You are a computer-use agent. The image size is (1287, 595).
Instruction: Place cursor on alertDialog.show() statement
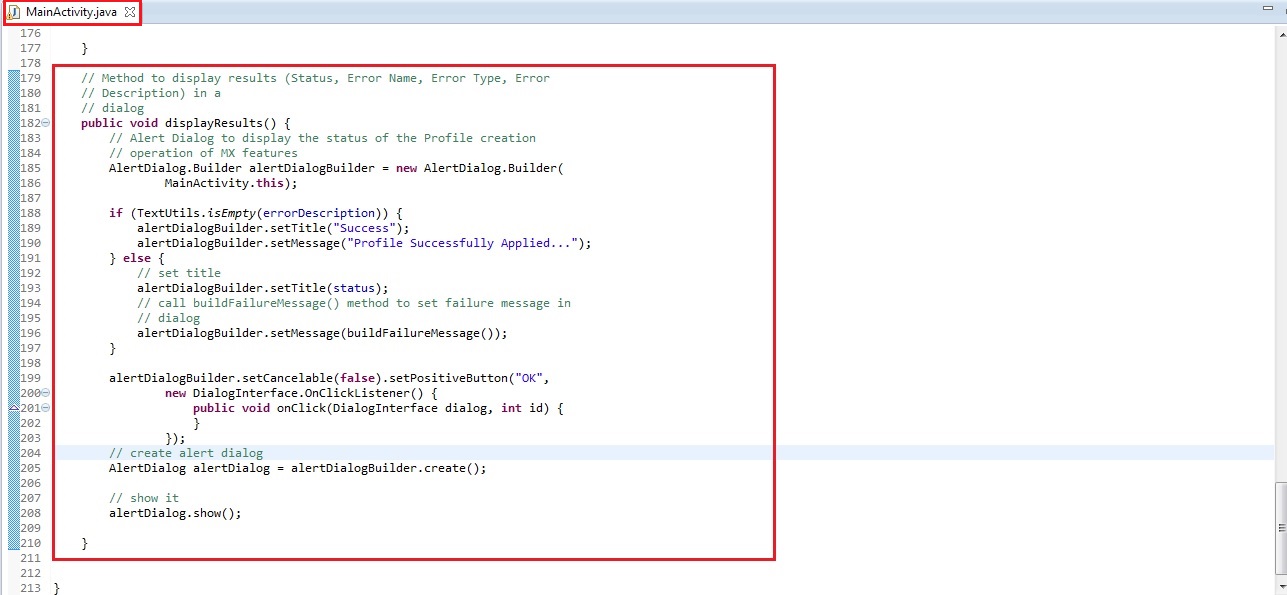(x=175, y=513)
